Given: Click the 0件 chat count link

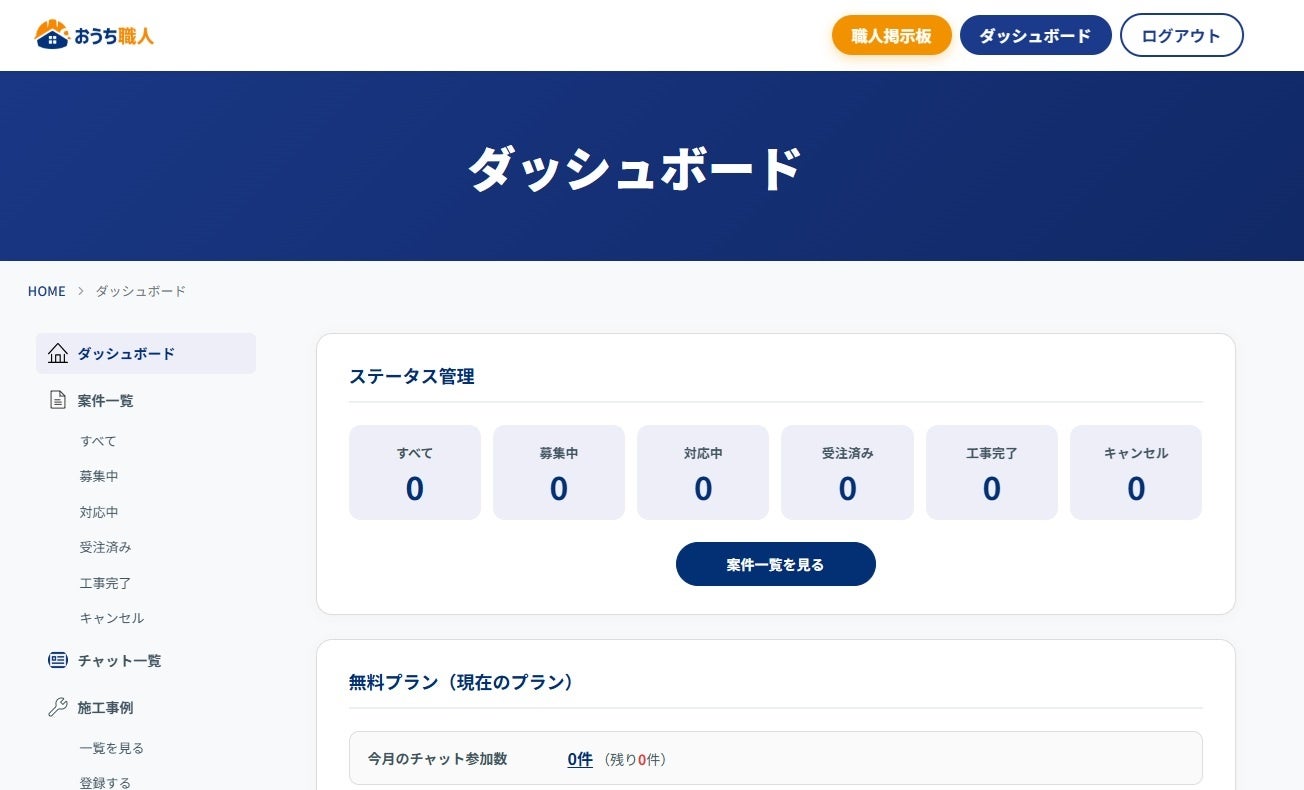Looking at the screenshot, I should click(x=580, y=759).
